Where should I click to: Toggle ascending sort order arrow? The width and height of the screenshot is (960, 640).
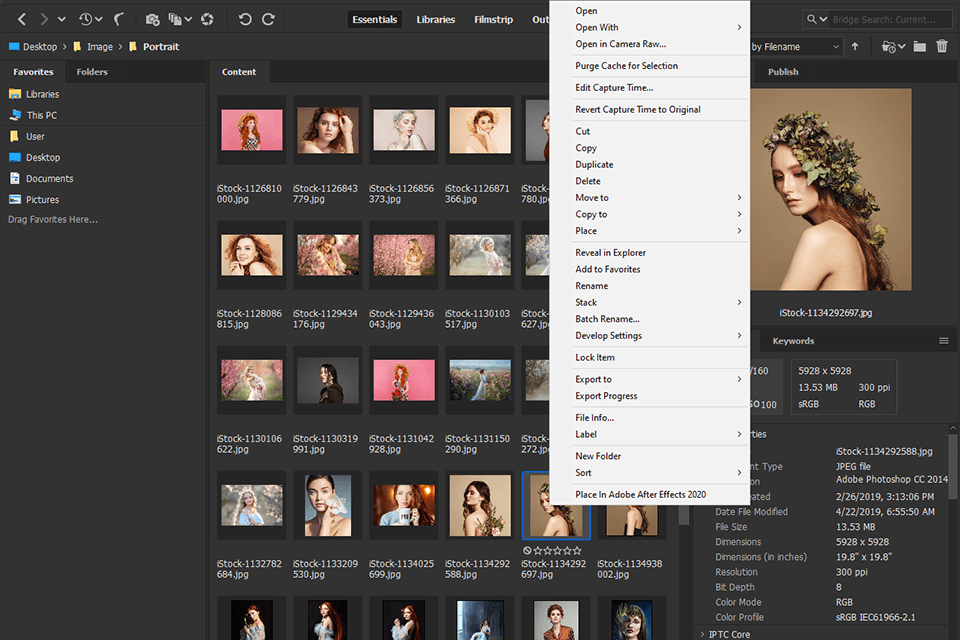(x=855, y=46)
